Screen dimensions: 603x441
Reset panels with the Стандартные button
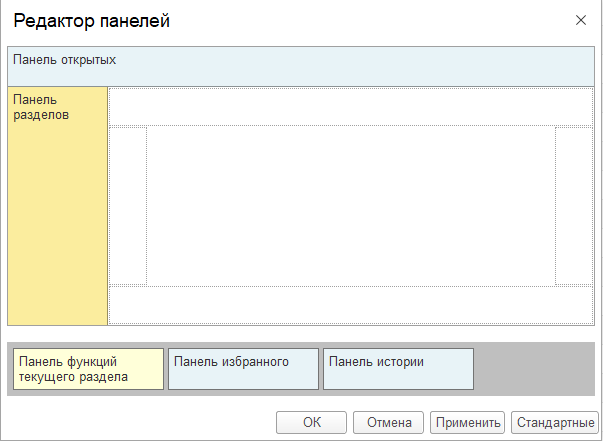pyautogui.click(x=555, y=422)
